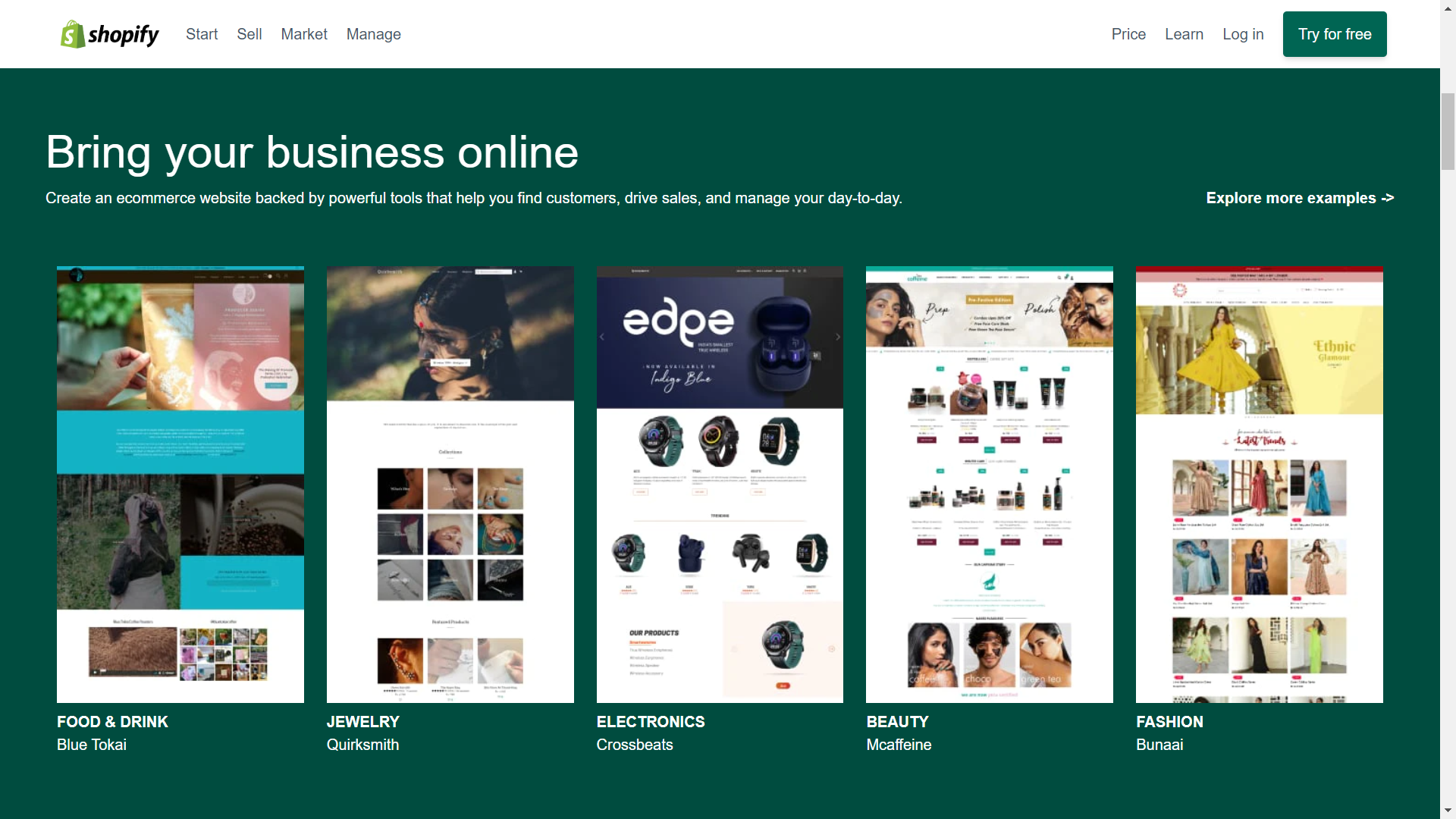
Task: Open Explore more examples link
Action: (x=1300, y=198)
